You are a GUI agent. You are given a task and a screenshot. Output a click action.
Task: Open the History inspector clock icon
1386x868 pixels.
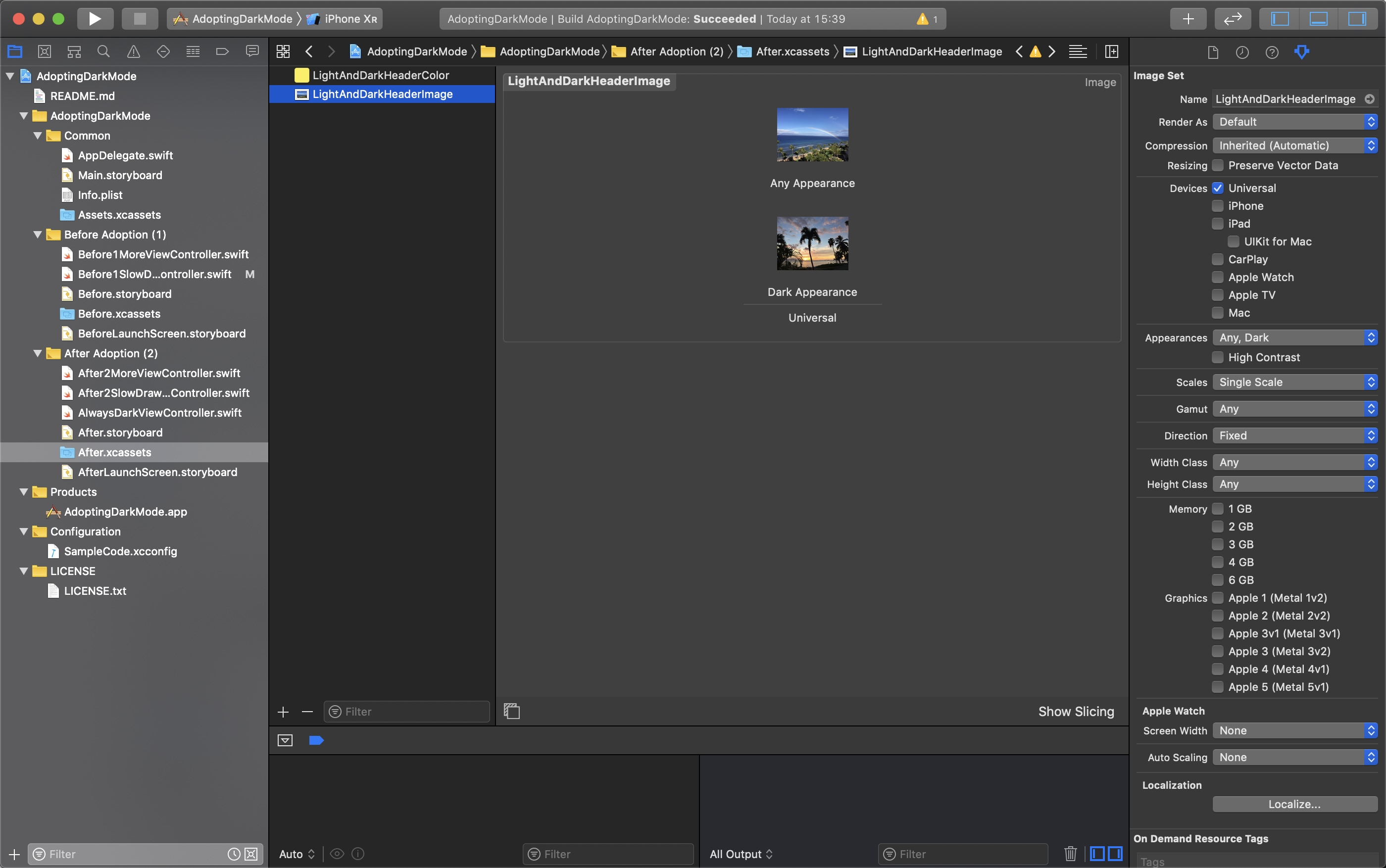1242,52
